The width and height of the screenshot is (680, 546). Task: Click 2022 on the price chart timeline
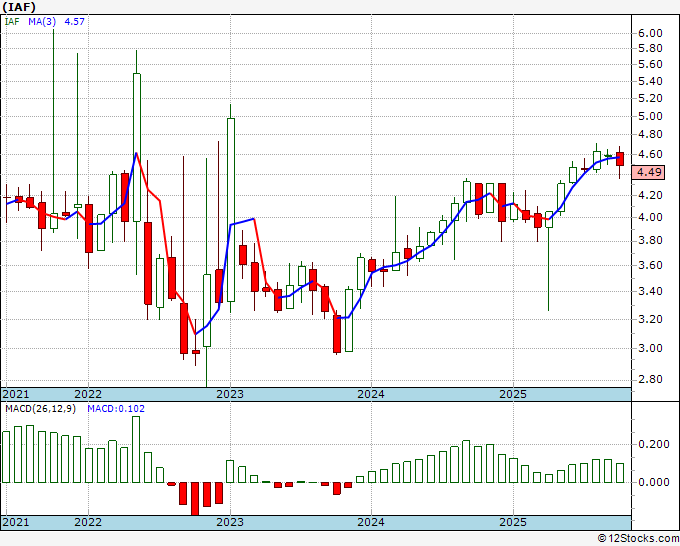pos(88,394)
